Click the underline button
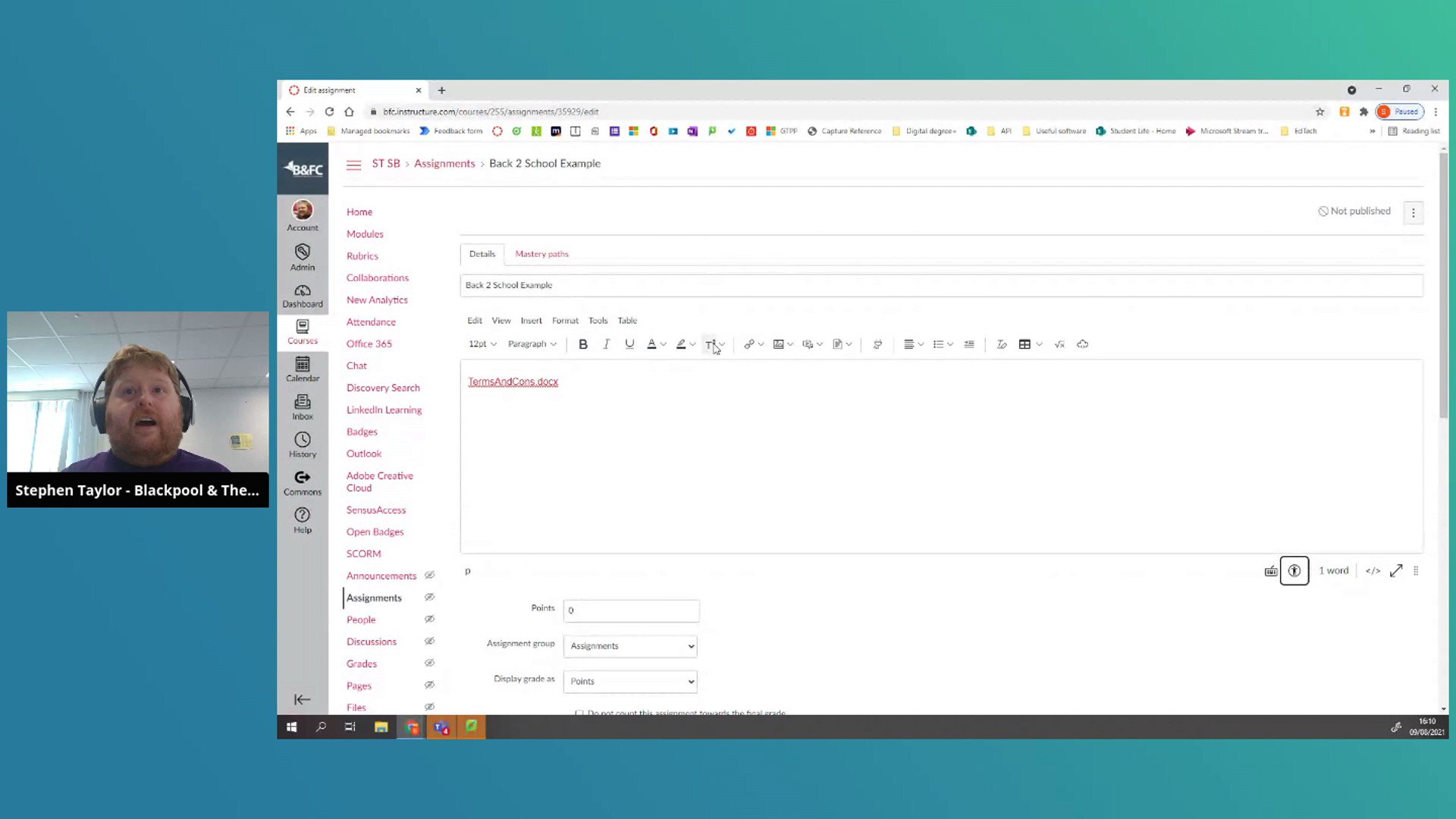Screen dimensions: 1456x819 (629, 344)
